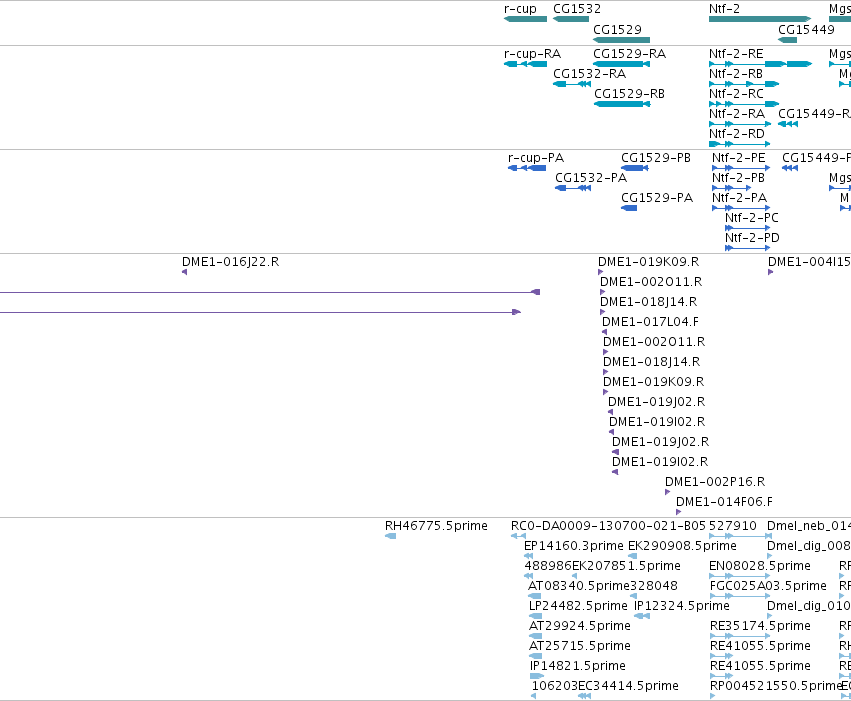Open the CG1532-PA protein label
This screenshot has width=851, height=701.
[591, 178]
